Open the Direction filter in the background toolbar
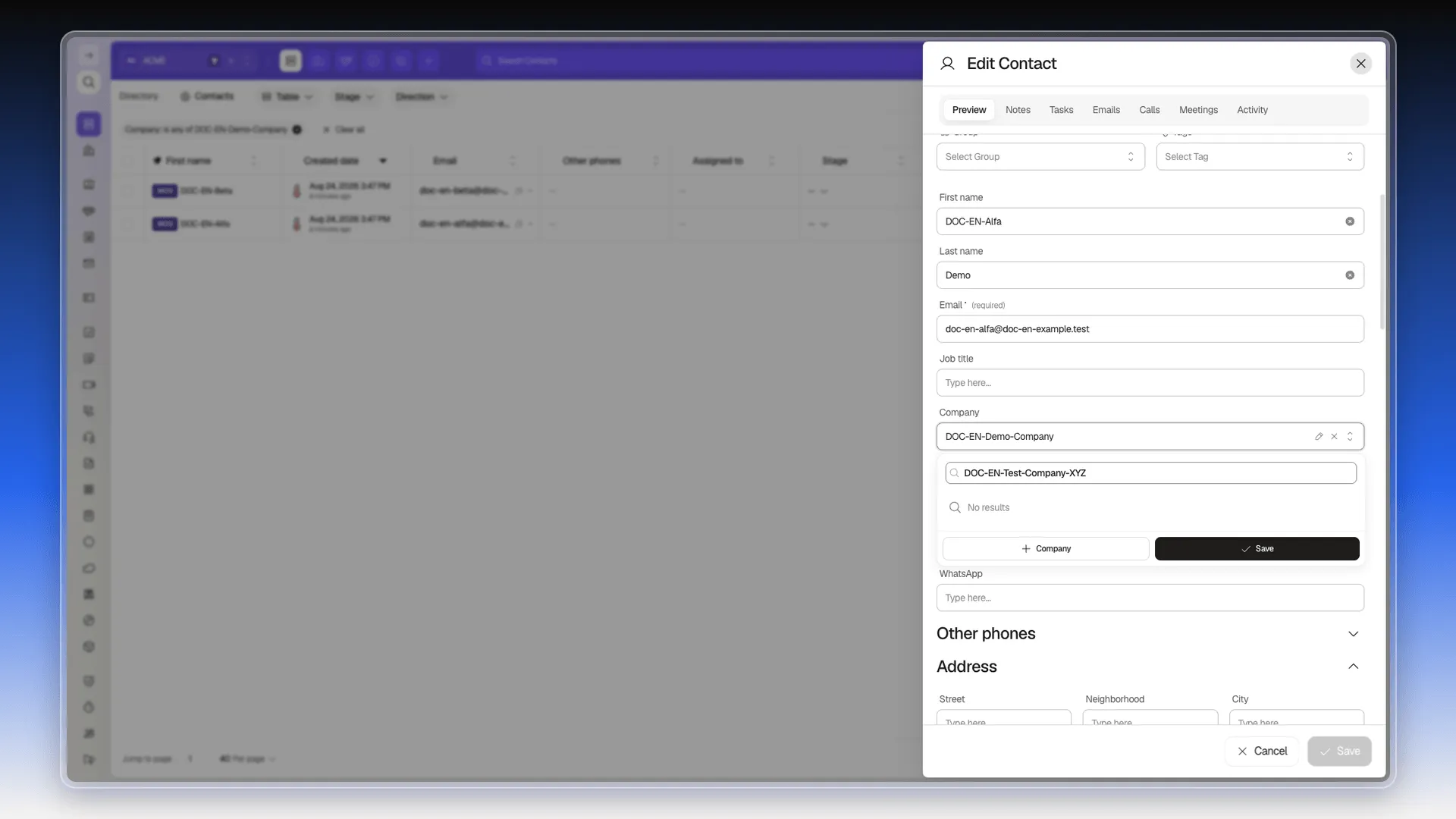The image size is (1456, 819). 422,97
